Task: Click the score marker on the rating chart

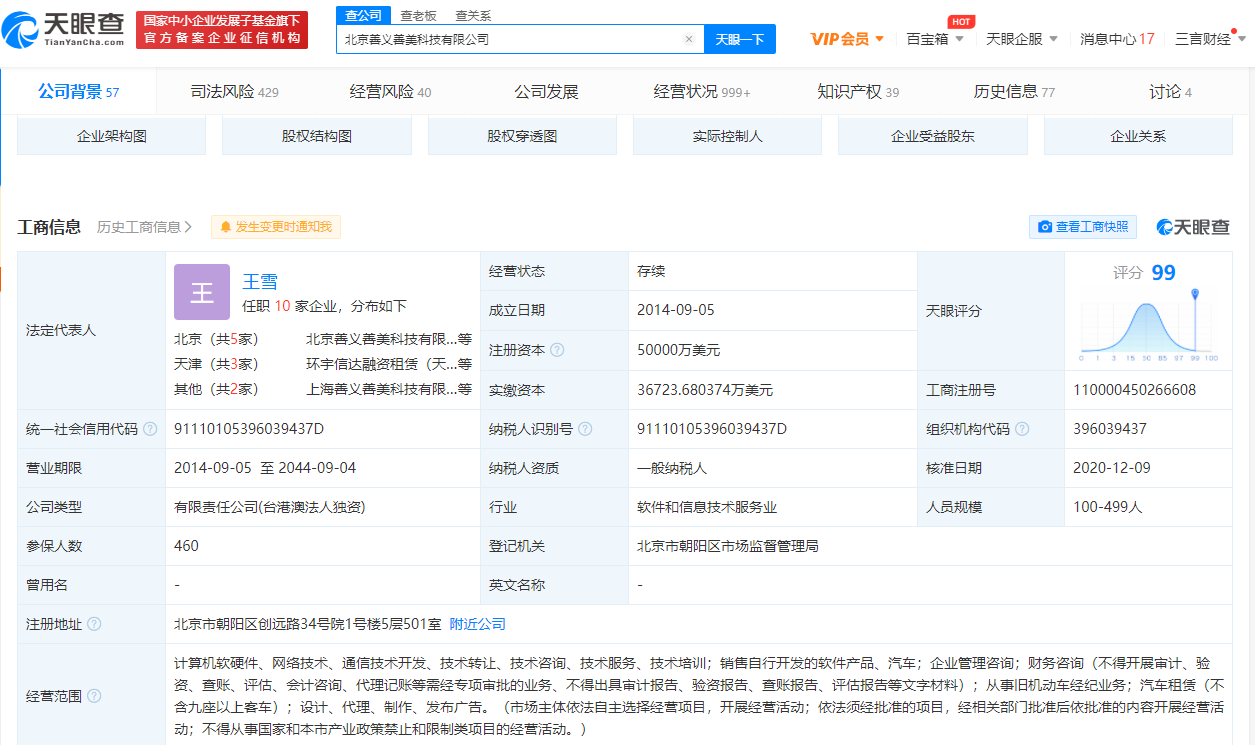Action: point(1194,294)
